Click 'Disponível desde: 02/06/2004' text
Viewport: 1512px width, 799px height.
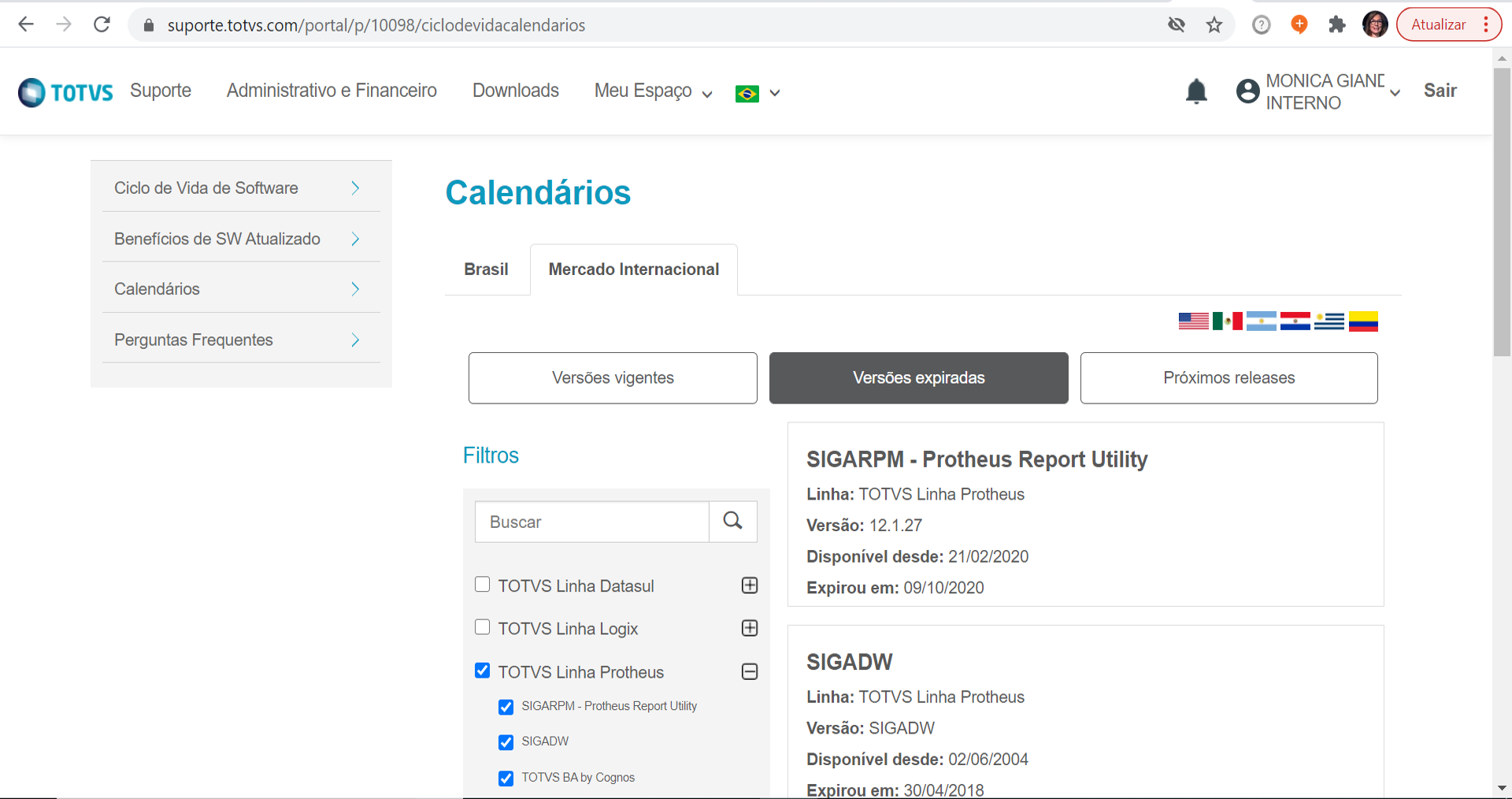coord(917,760)
